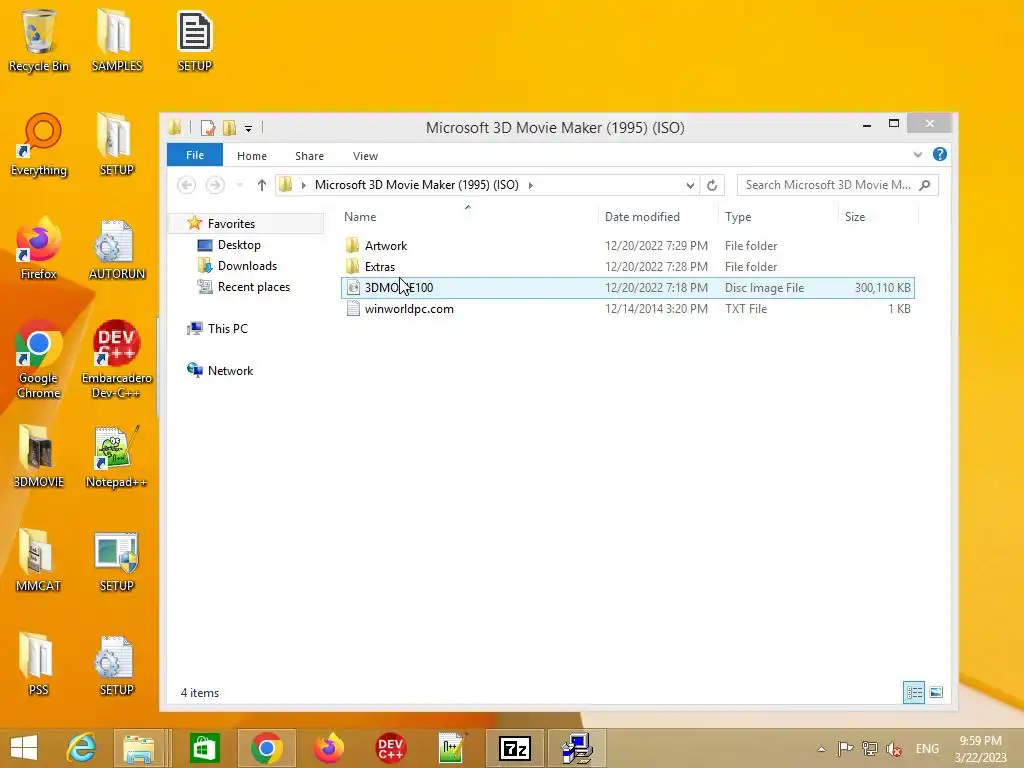Sort by Type column header
The image size is (1024, 768).
pos(778,217)
